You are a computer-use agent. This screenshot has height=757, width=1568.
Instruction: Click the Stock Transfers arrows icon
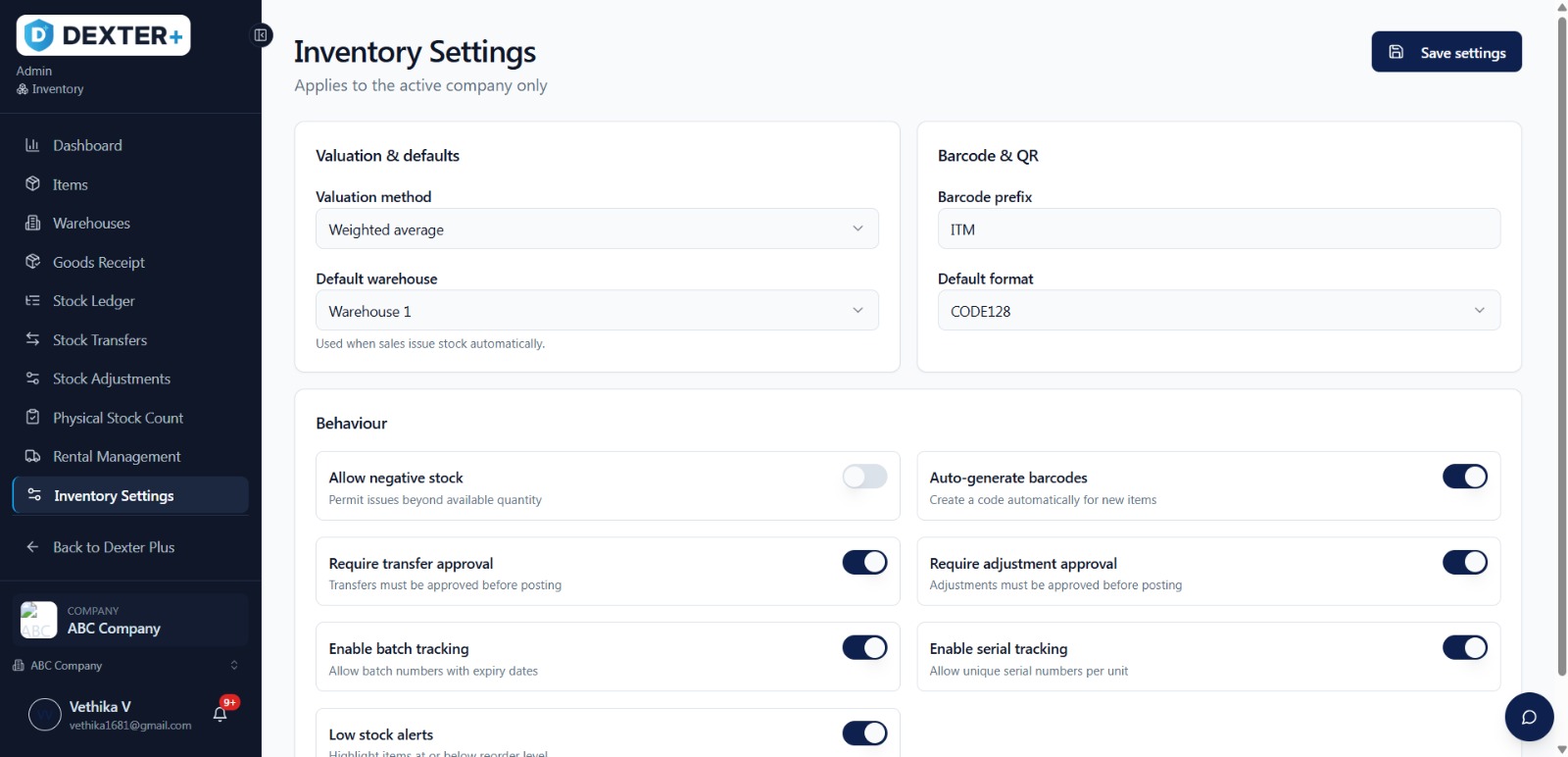[32, 339]
